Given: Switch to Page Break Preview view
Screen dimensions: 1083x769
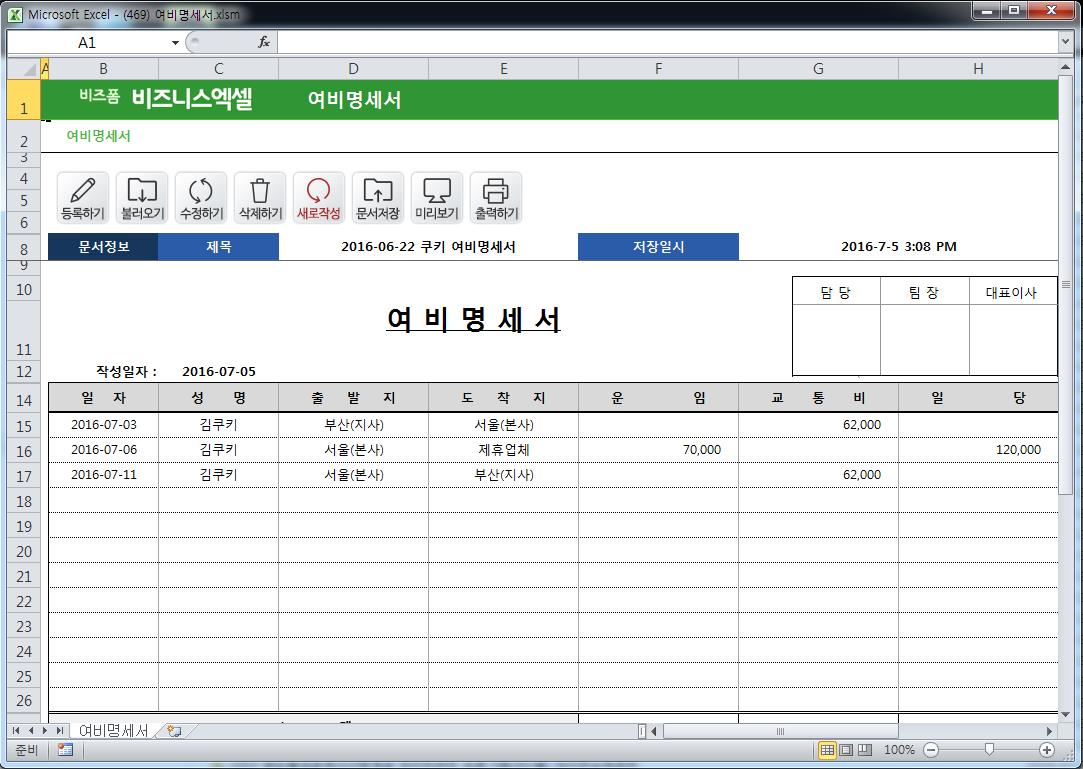Looking at the screenshot, I should 865,750.
